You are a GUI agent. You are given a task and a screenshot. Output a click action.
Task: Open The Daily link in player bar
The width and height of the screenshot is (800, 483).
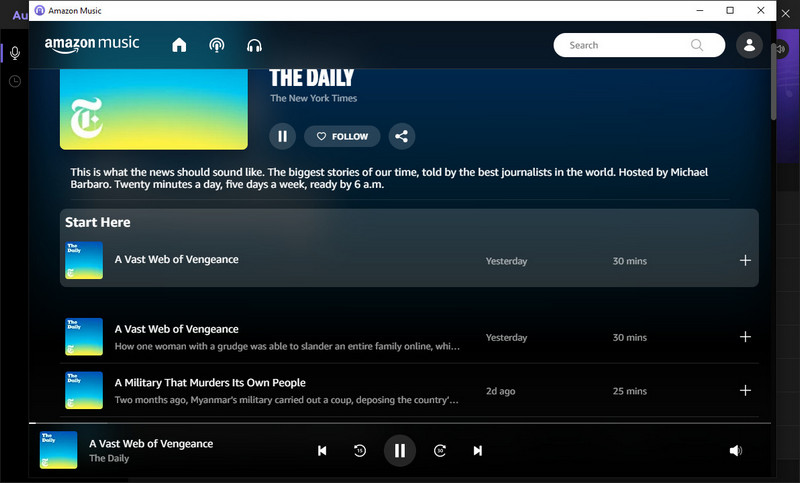(x=109, y=458)
